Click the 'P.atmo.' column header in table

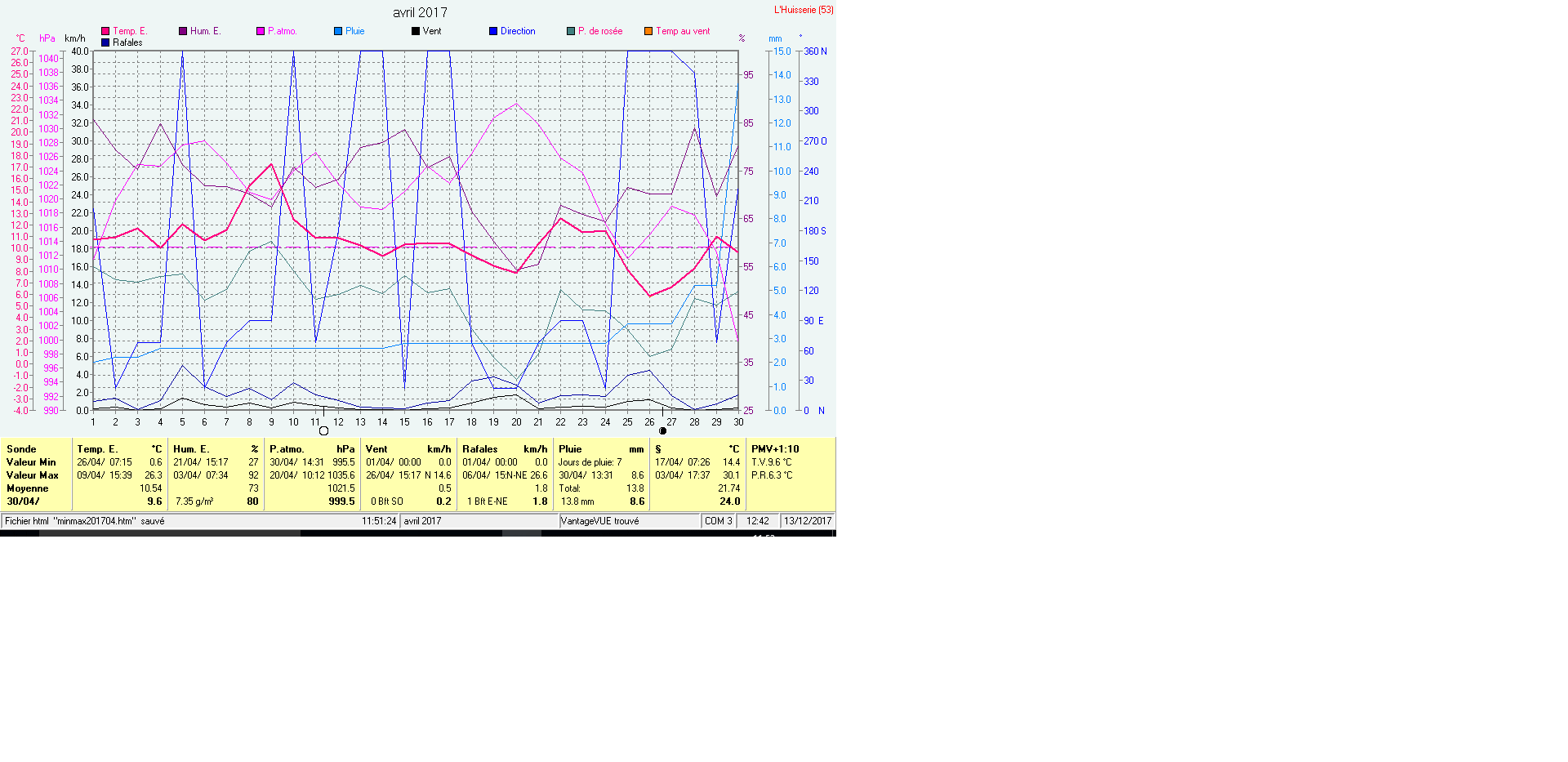(x=287, y=449)
